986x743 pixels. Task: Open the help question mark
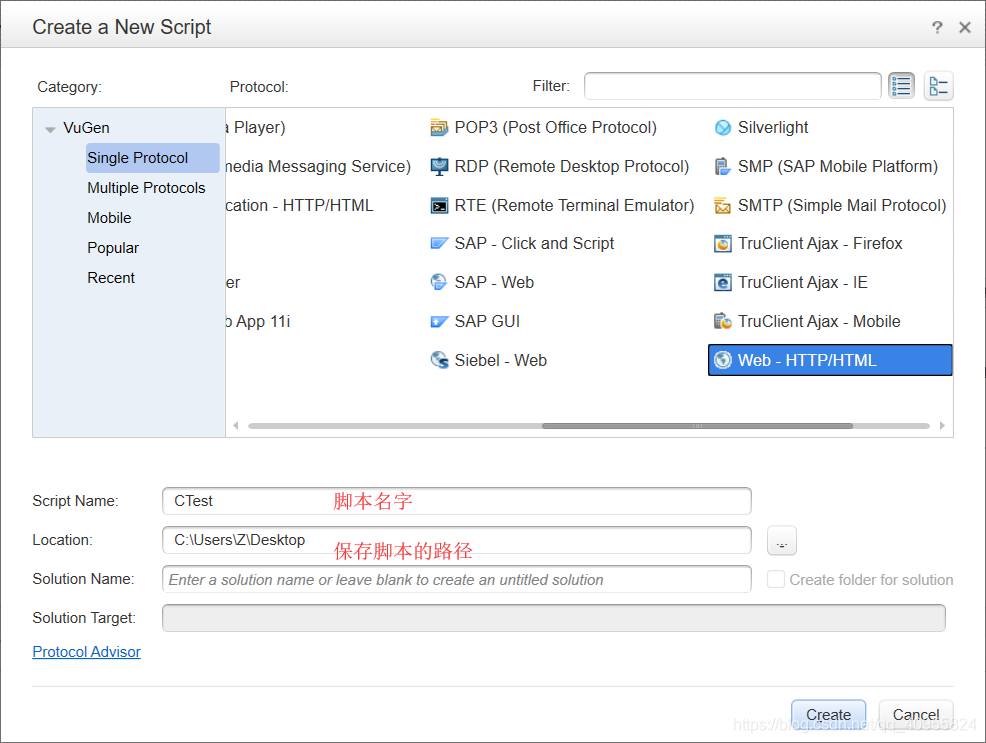click(x=937, y=27)
